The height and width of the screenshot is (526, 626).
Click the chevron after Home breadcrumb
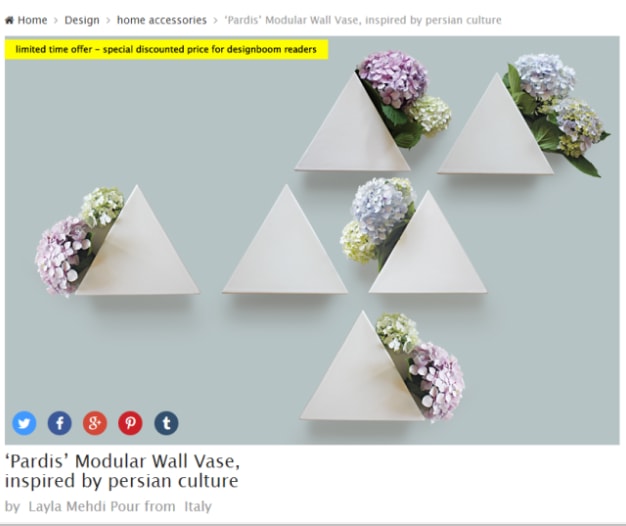[x=55, y=20]
